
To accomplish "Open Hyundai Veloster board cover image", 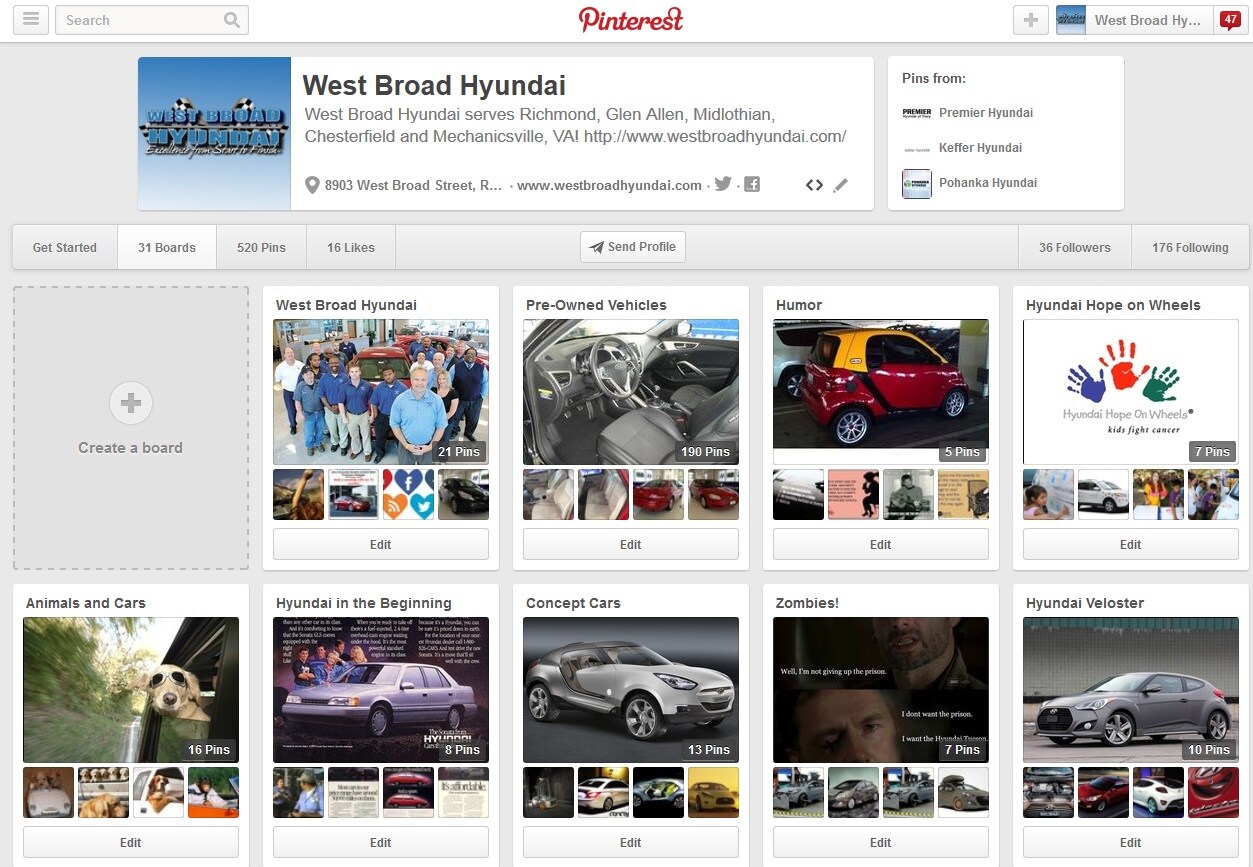I will click(x=1131, y=690).
